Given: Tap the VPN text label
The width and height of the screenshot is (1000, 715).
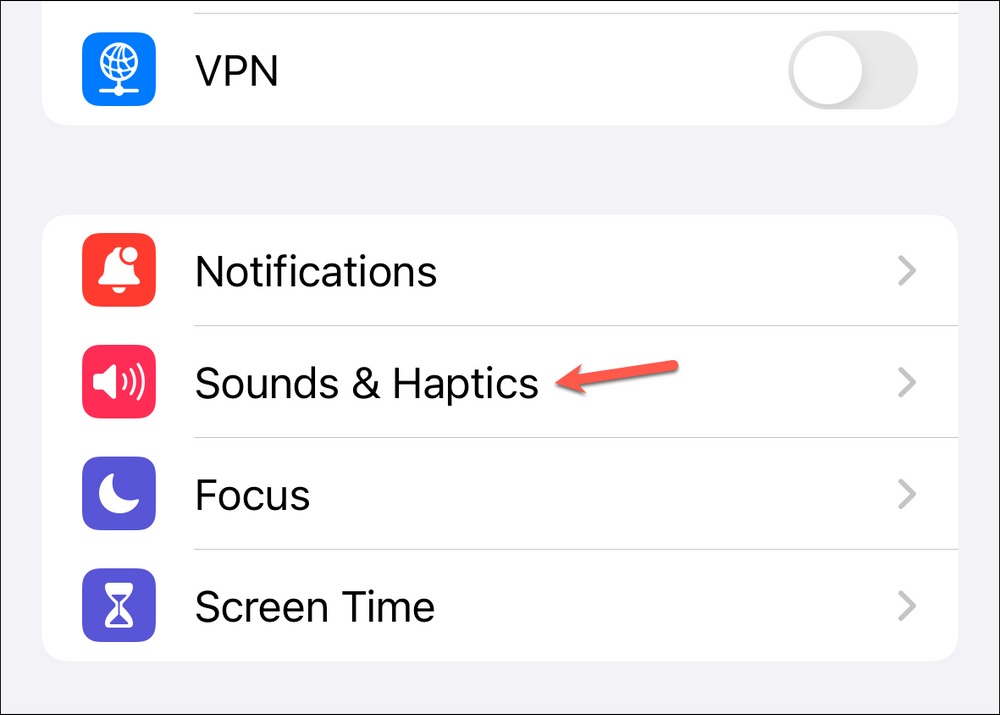Looking at the screenshot, I should (x=237, y=70).
